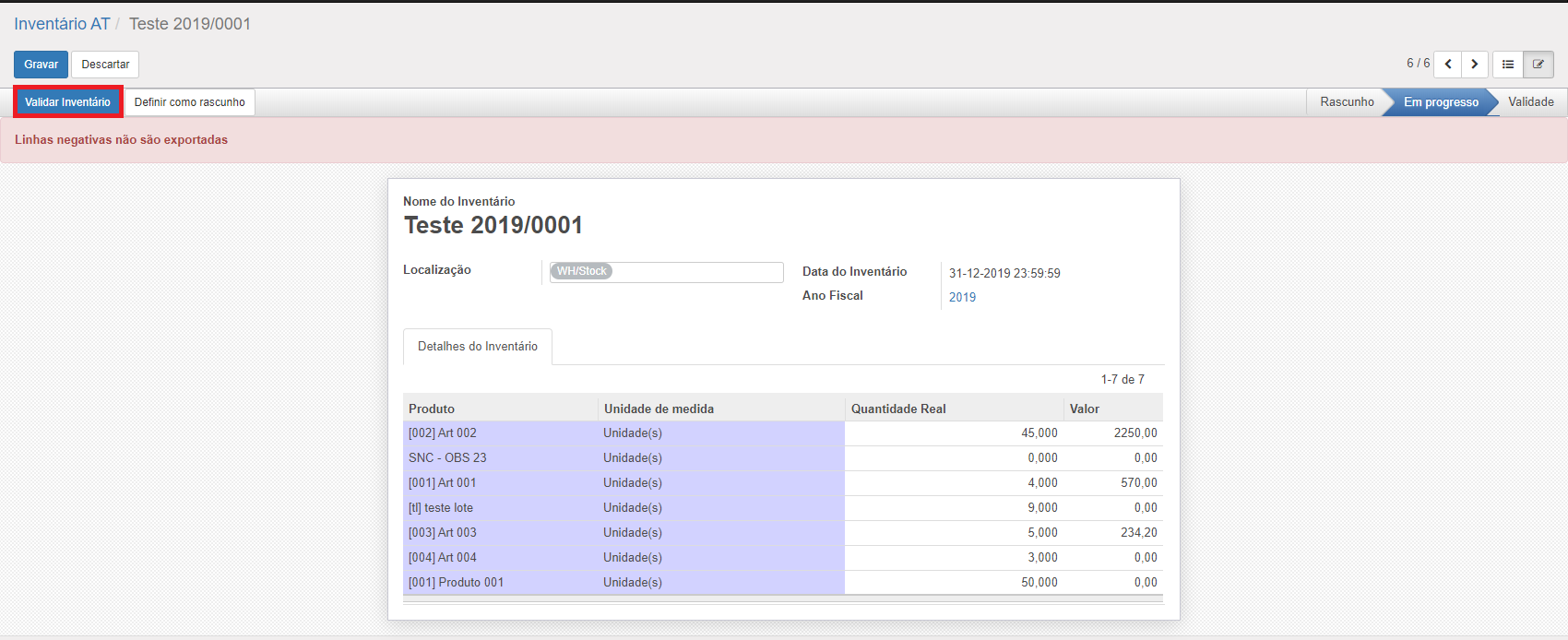Select the Validade status stage
1568x640 pixels.
click(1530, 102)
